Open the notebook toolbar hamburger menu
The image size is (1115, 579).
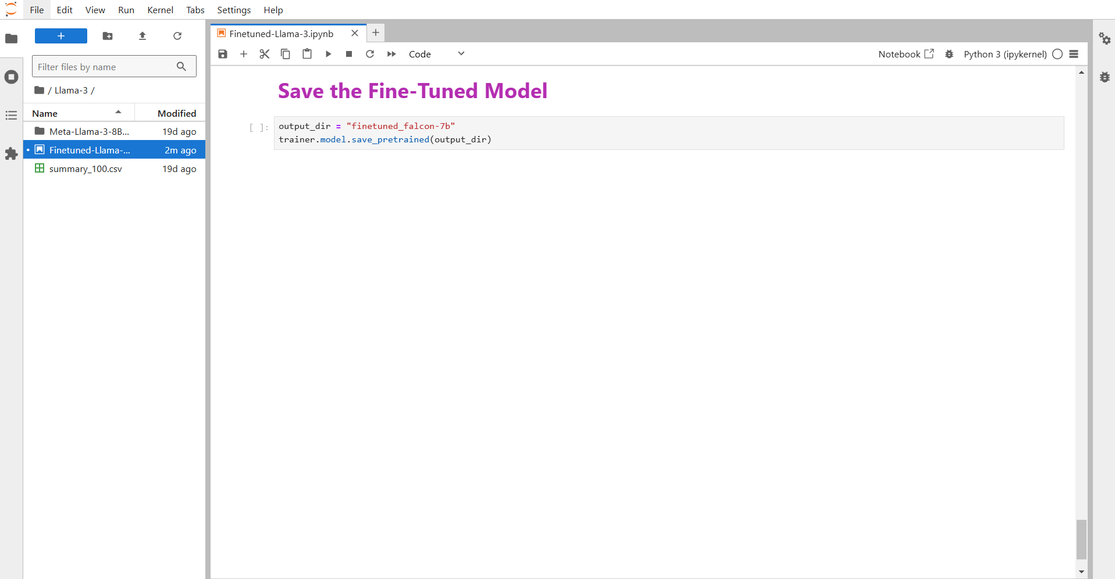coord(1074,54)
